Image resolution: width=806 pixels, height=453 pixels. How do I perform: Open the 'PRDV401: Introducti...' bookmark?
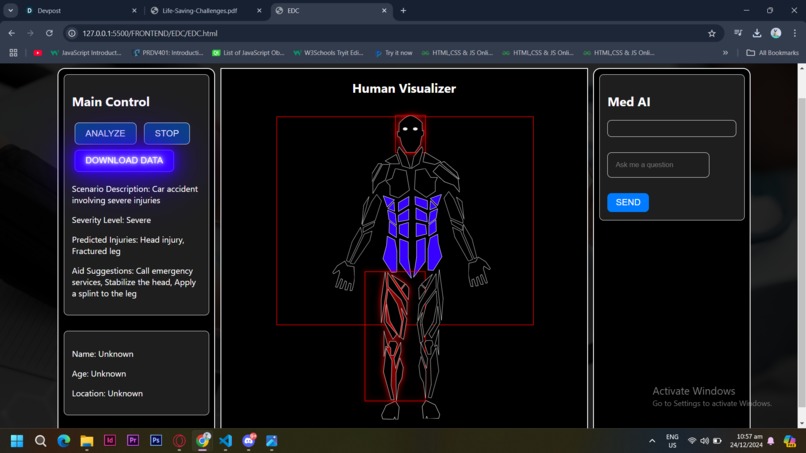click(168, 53)
